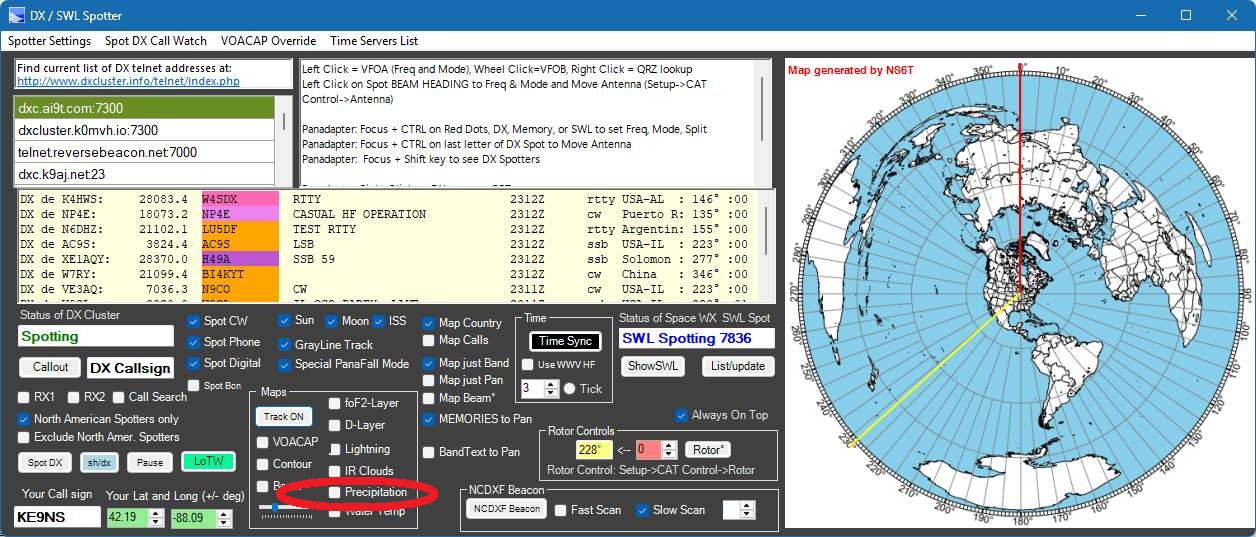Open the Spot DX Call Watch menu

click(156, 41)
